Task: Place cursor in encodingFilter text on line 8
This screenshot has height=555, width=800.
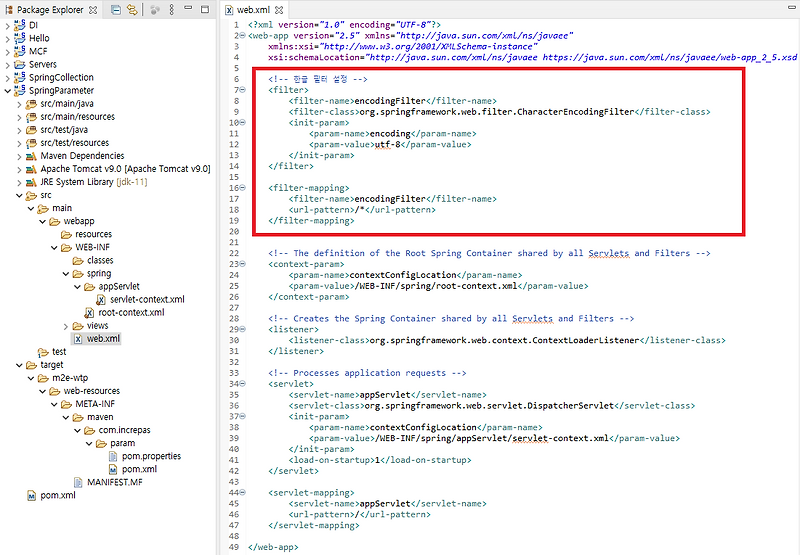Action: pos(390,101)
